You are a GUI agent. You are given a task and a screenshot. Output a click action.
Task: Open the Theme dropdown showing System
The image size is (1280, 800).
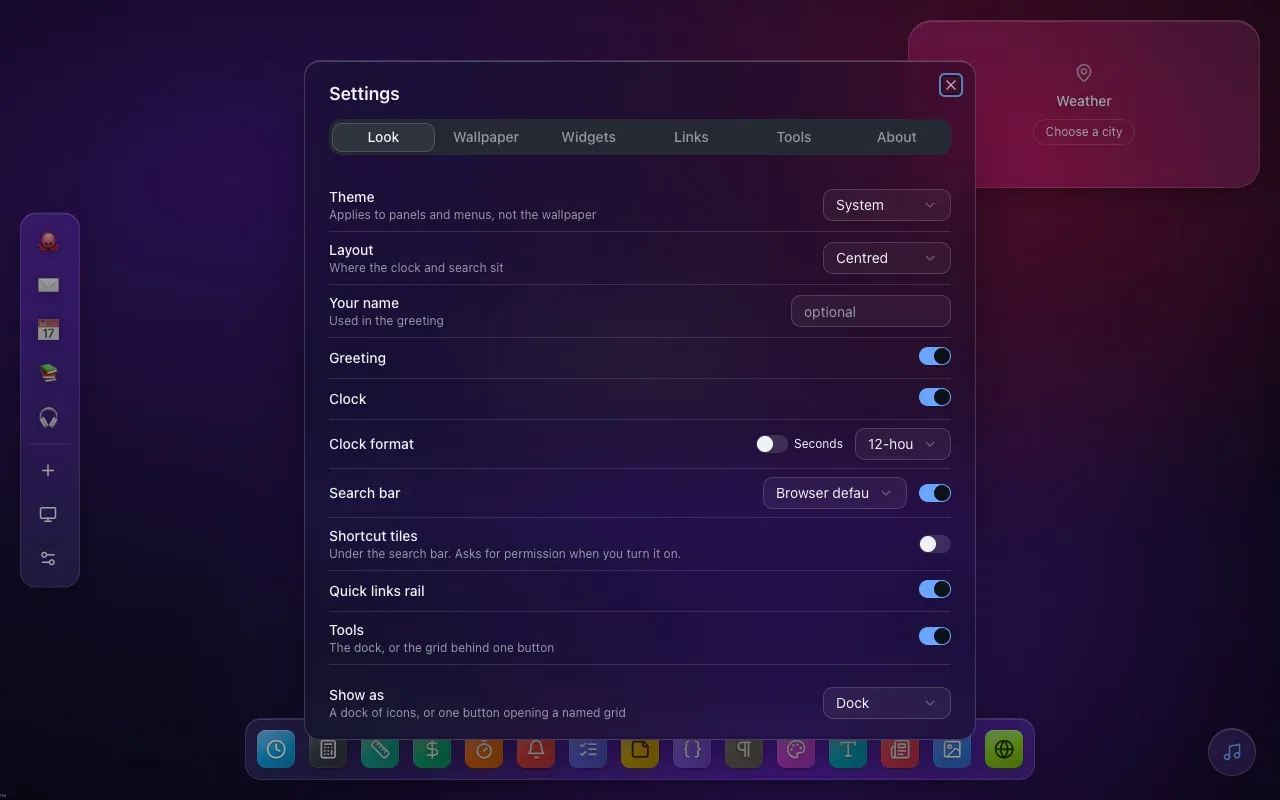pos(887,205)
